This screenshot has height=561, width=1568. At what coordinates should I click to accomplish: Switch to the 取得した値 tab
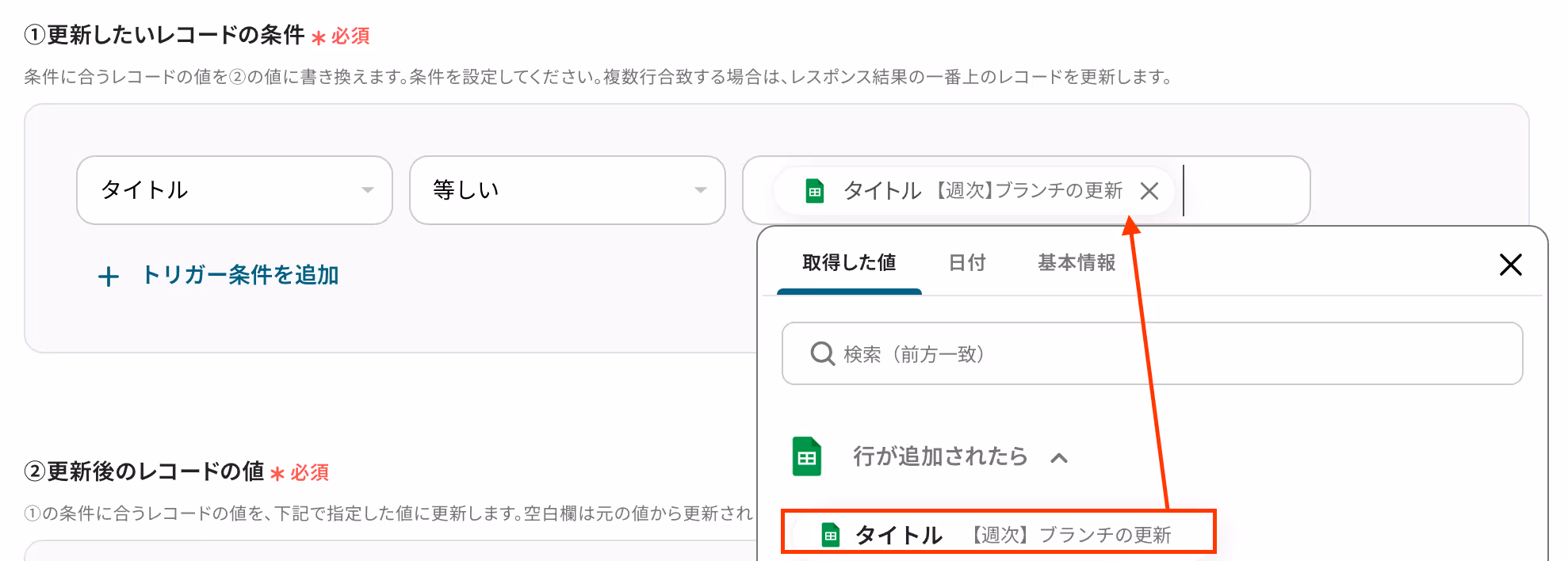(849, 263)
